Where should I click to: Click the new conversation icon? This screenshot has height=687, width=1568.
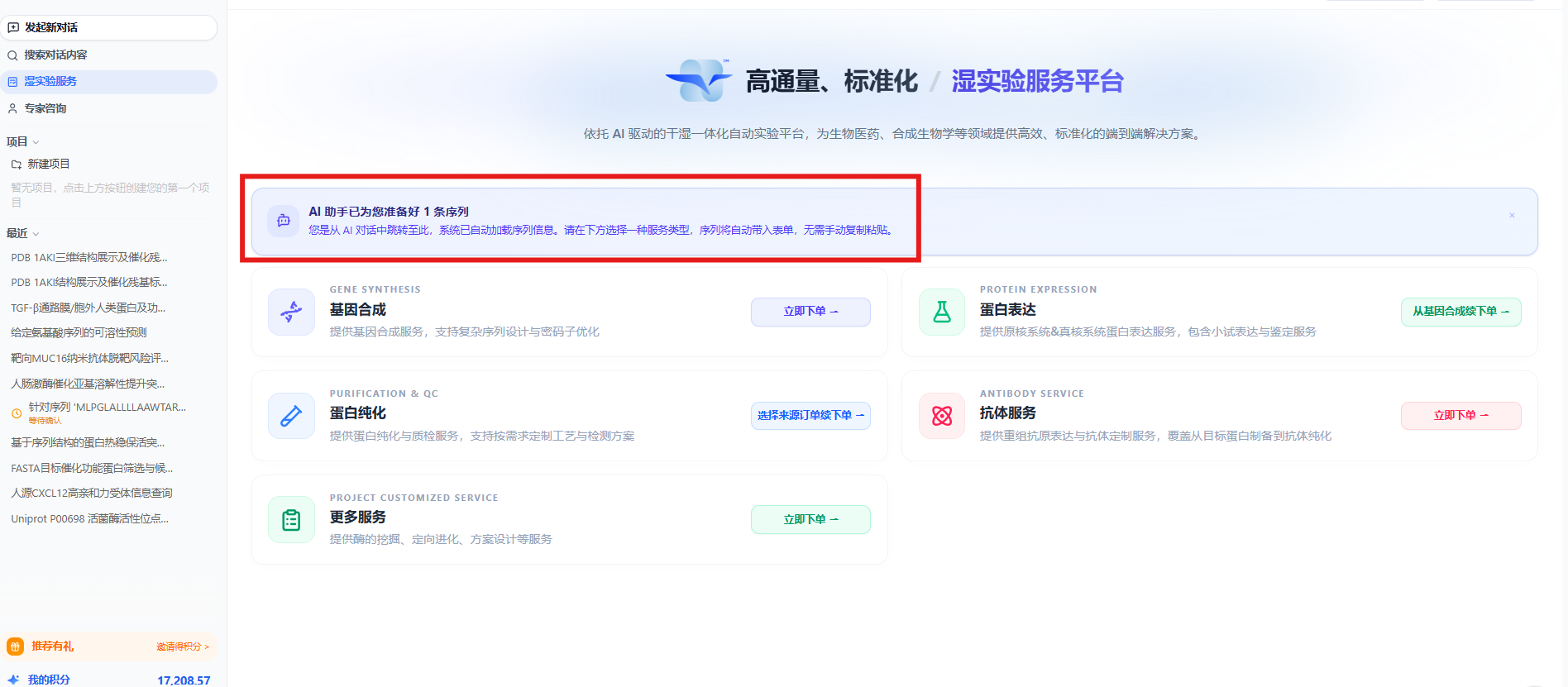[13, 27]
